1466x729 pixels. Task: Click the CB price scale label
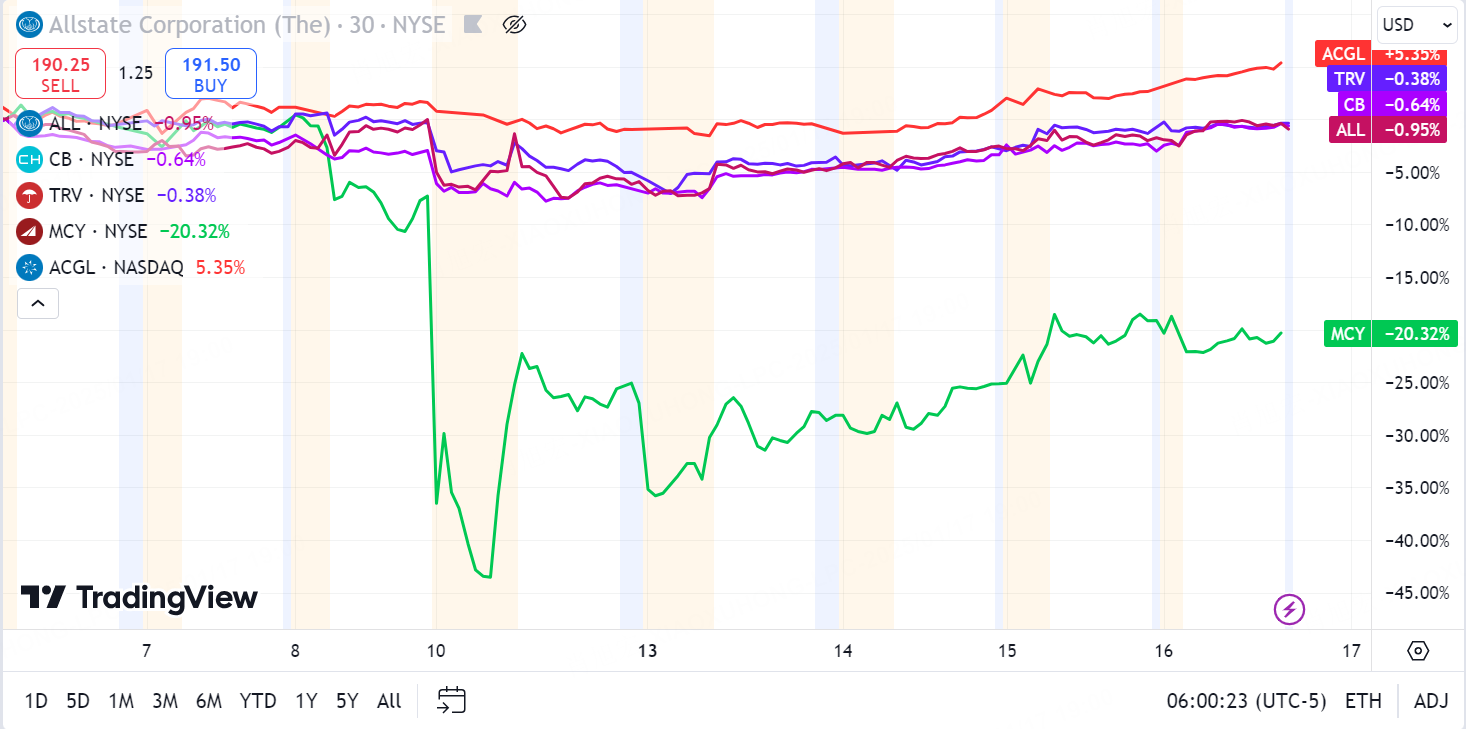(x=1393, y=105)
